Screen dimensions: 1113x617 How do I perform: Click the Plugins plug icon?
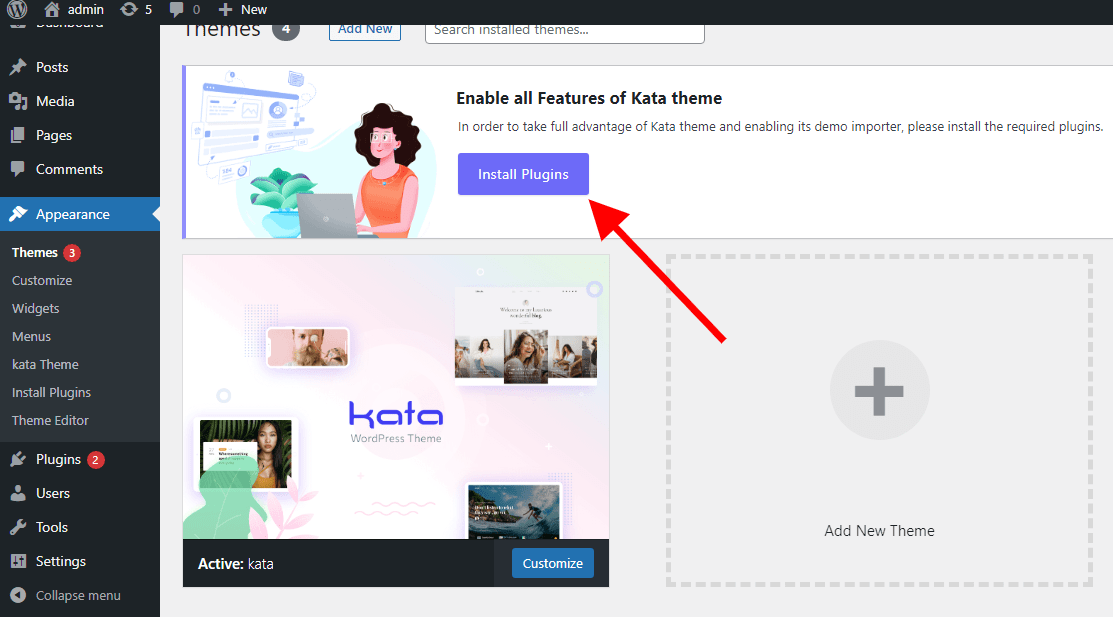pos(18,459)
